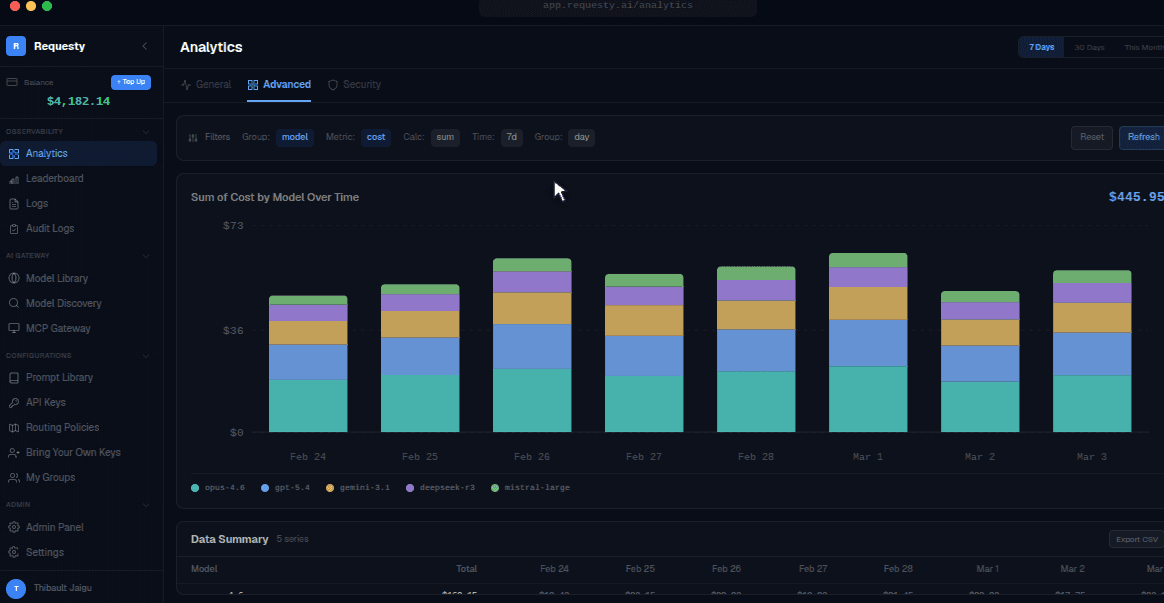Screen dimensions: 1164x603
Task: Open the Metric cost filter dropdown
Action: (x=376, y=137)
